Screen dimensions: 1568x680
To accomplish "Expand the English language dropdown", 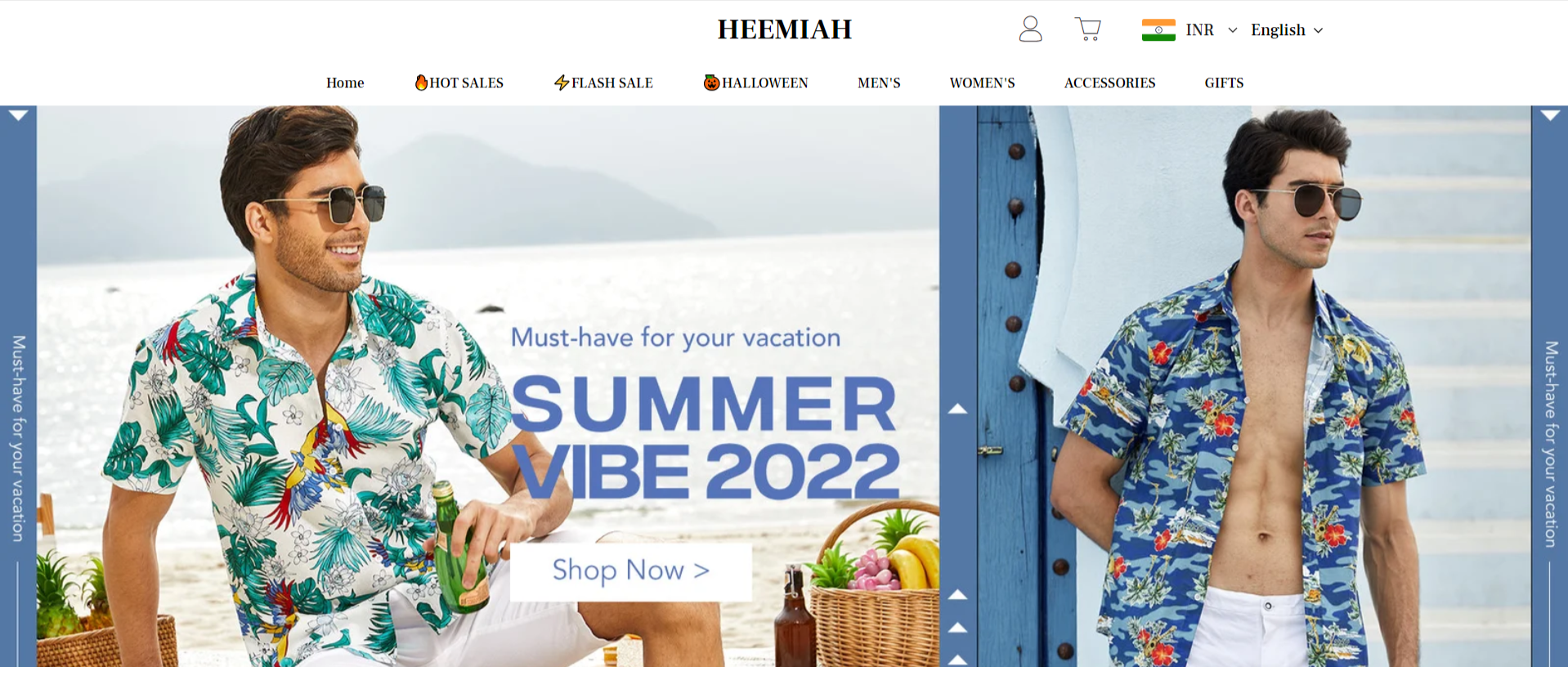I will point(1287,30).
